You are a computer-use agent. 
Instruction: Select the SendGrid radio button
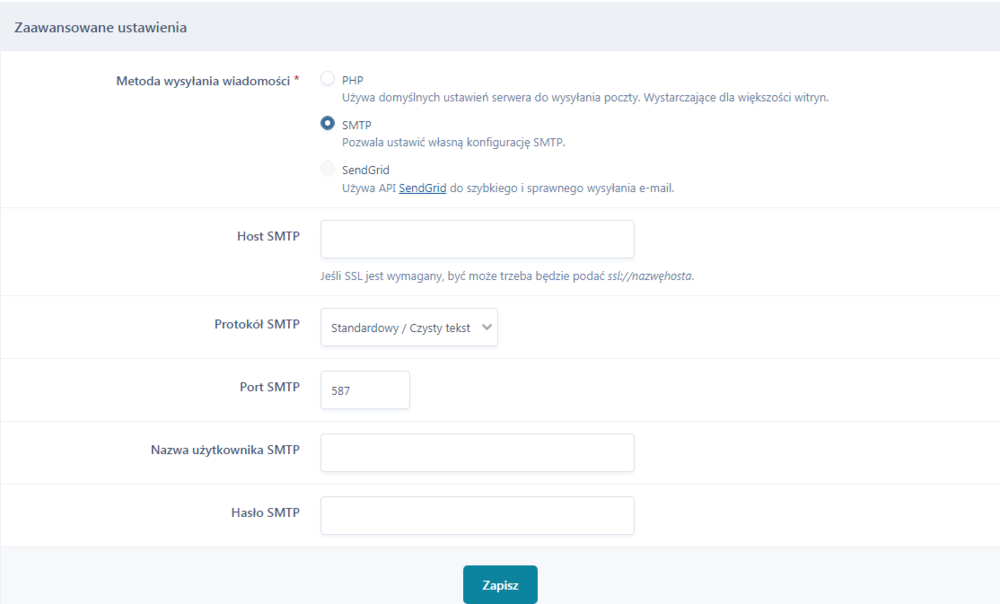point(327,169)
